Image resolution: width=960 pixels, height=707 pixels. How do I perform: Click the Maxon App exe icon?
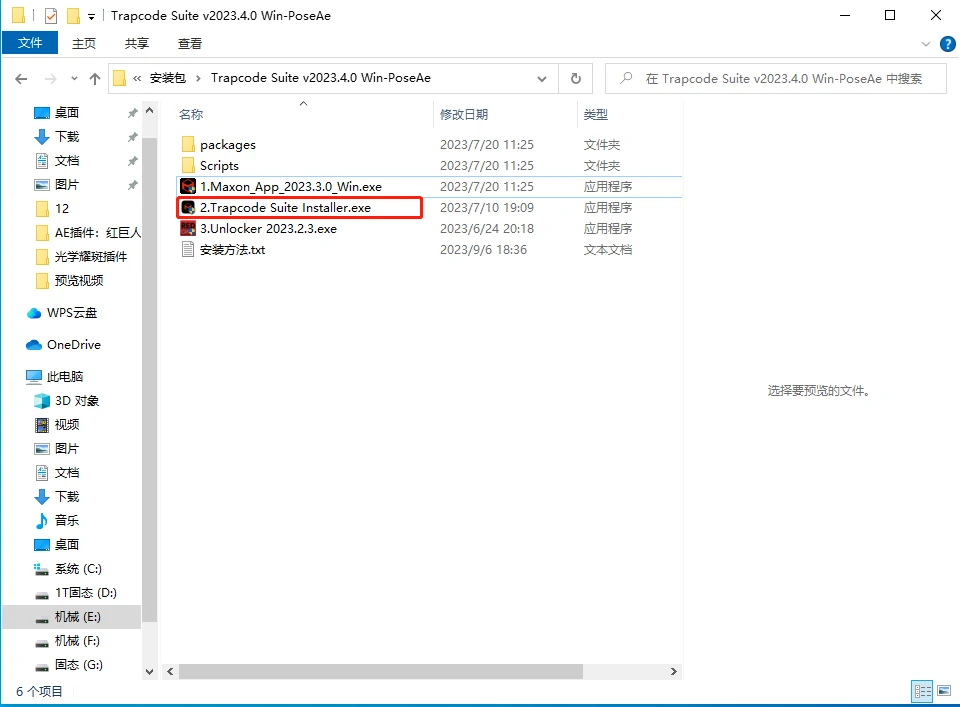click(188, 187)
